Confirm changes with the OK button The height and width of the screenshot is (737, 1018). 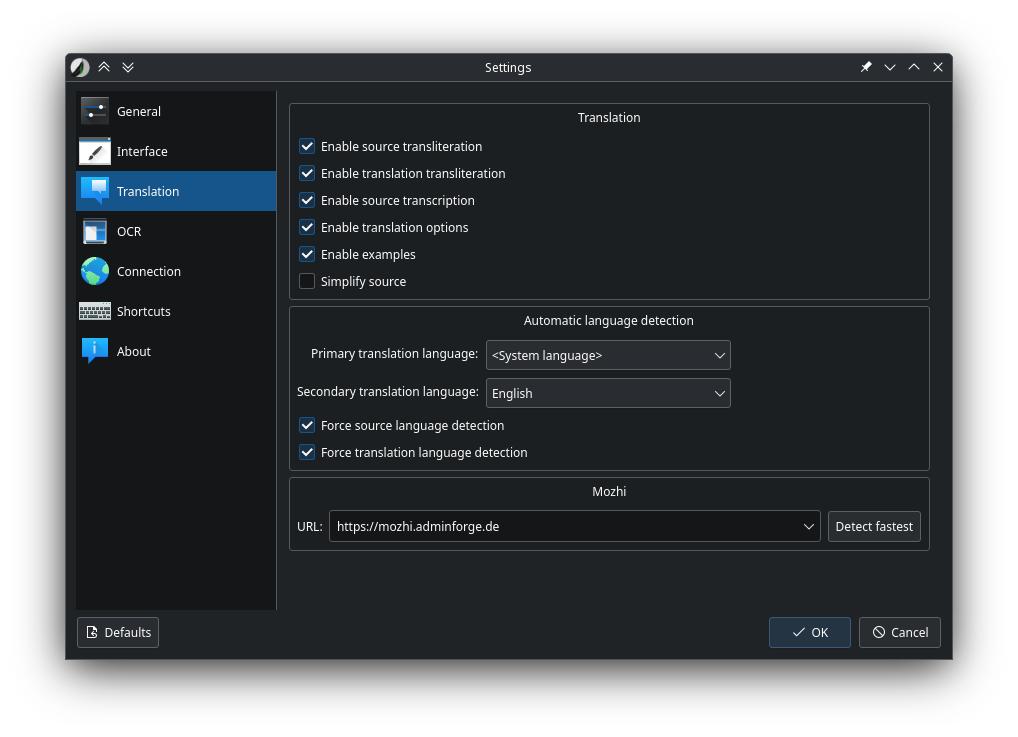pyautogui.click(x=809, y=632)
